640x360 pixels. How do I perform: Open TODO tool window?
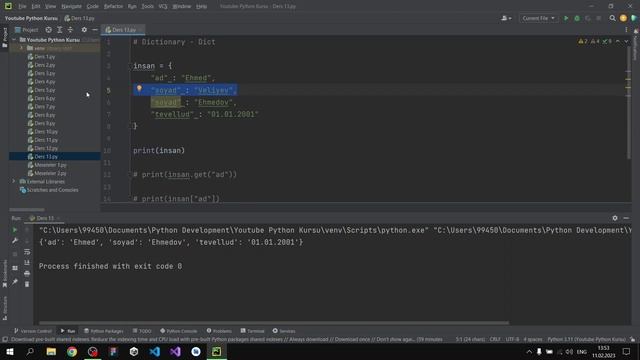pos(142,331)
